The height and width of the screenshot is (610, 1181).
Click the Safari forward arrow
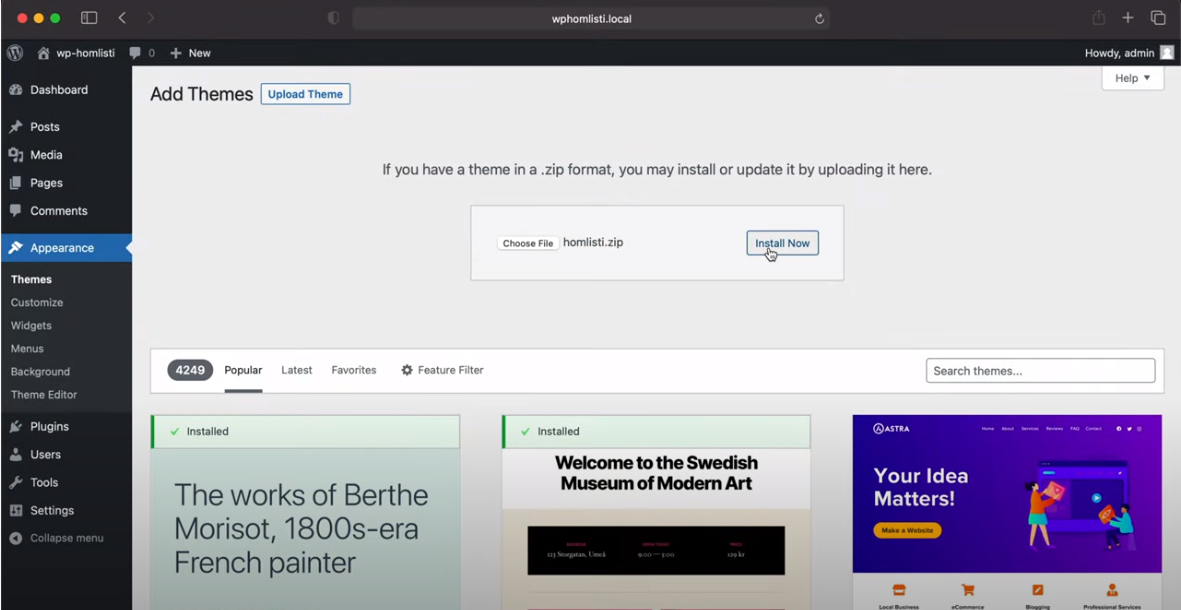click(x=151, y=17)
